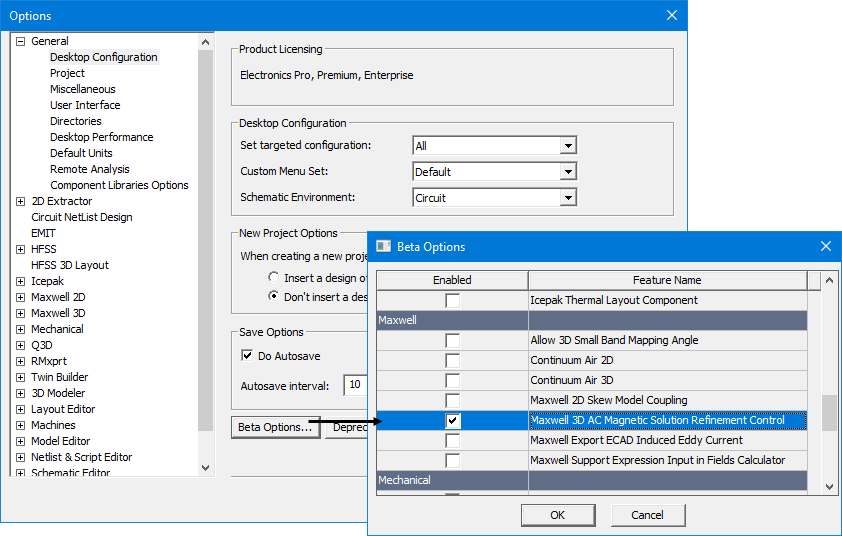Click the Continuum Air 2D feature name

pos(572,360)
